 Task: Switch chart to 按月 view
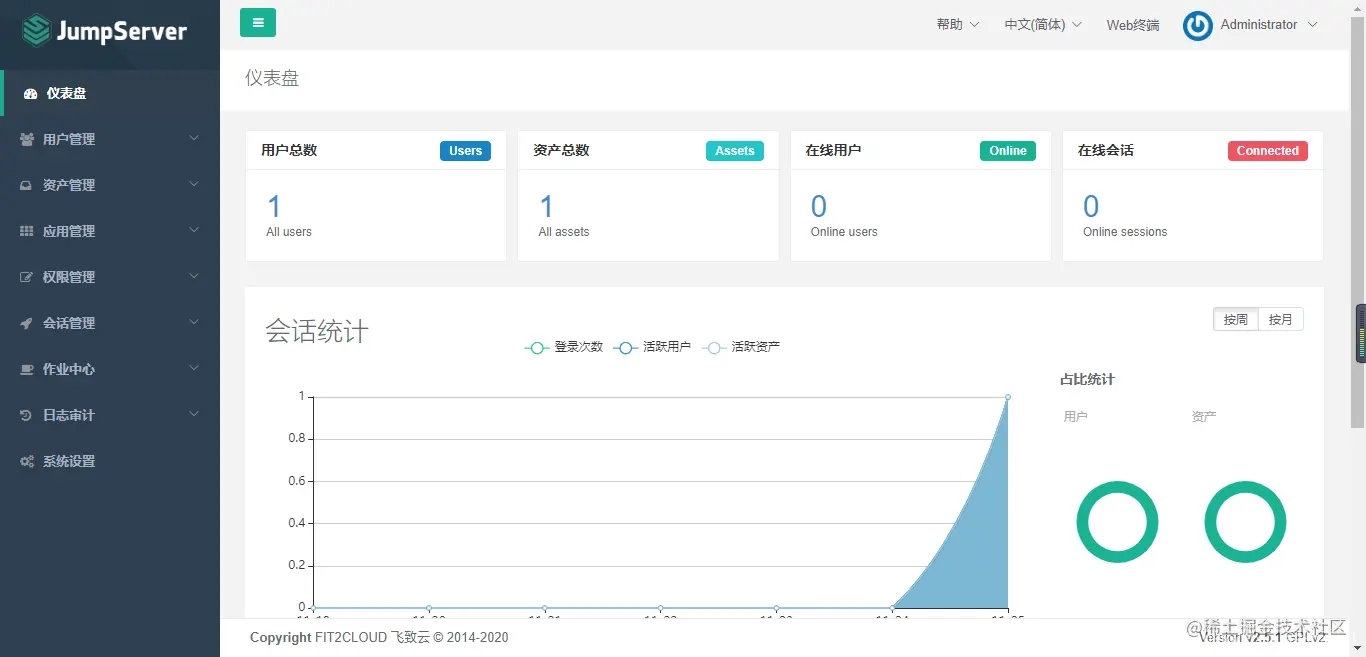(x=1281, y=320)
